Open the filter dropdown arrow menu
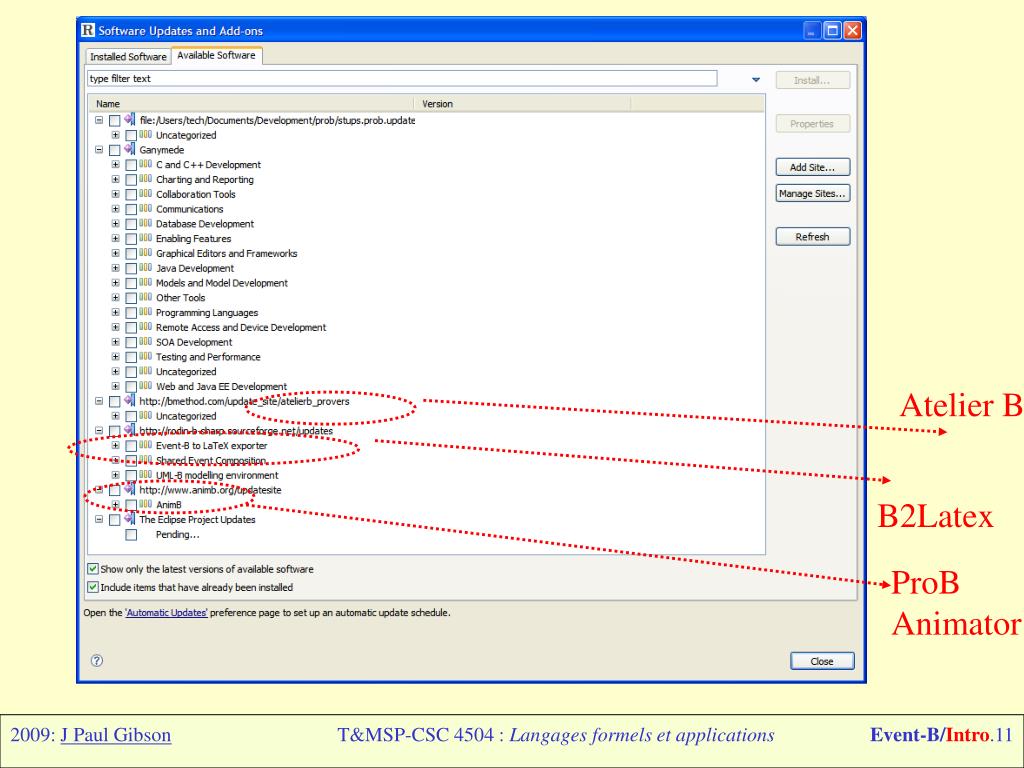 (756, 80)
